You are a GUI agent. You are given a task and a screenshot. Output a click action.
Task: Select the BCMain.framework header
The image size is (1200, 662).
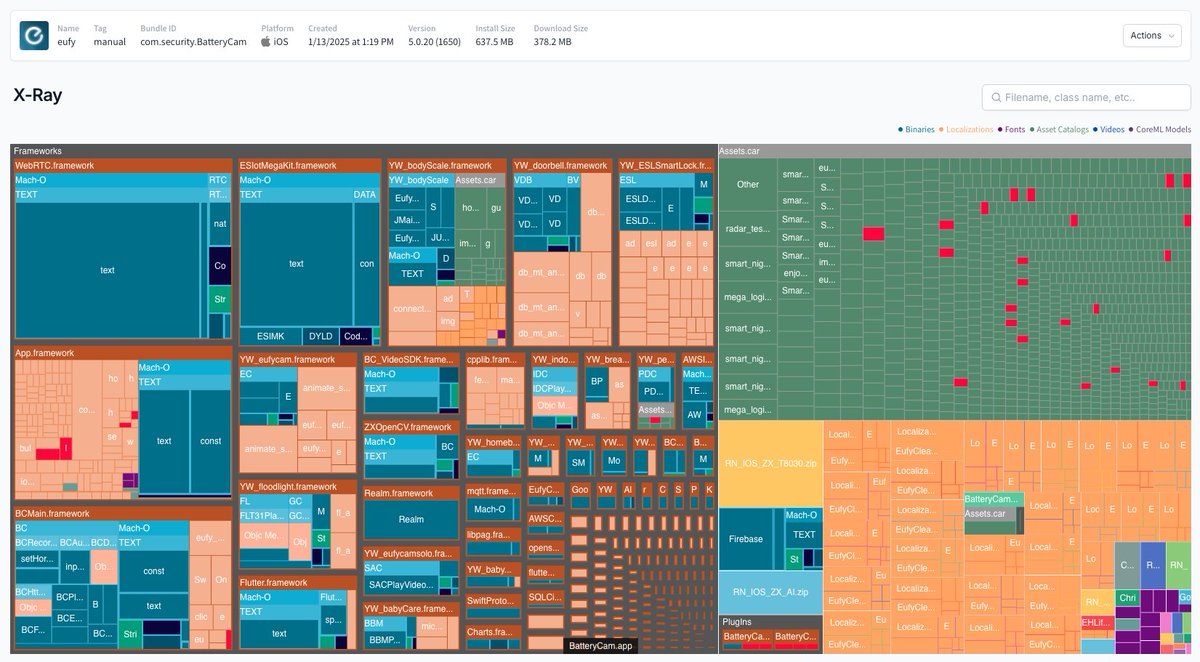(x=122, y=513)
